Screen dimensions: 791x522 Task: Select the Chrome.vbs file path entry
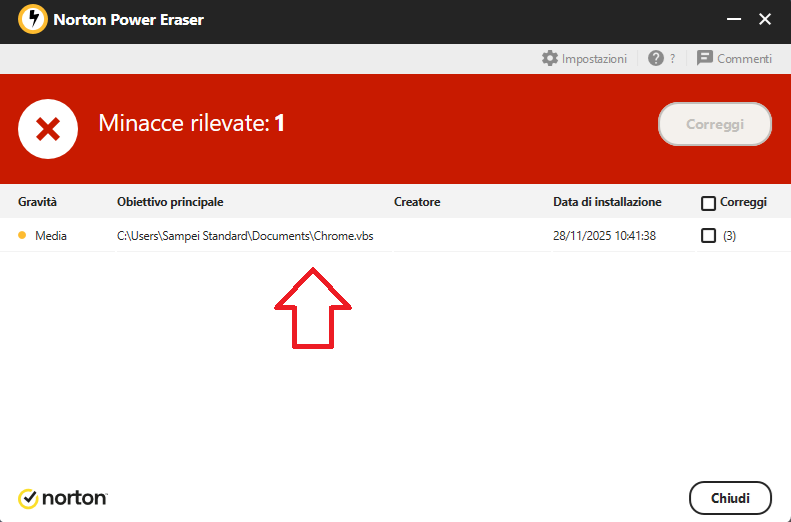click(x=245, y=236)
